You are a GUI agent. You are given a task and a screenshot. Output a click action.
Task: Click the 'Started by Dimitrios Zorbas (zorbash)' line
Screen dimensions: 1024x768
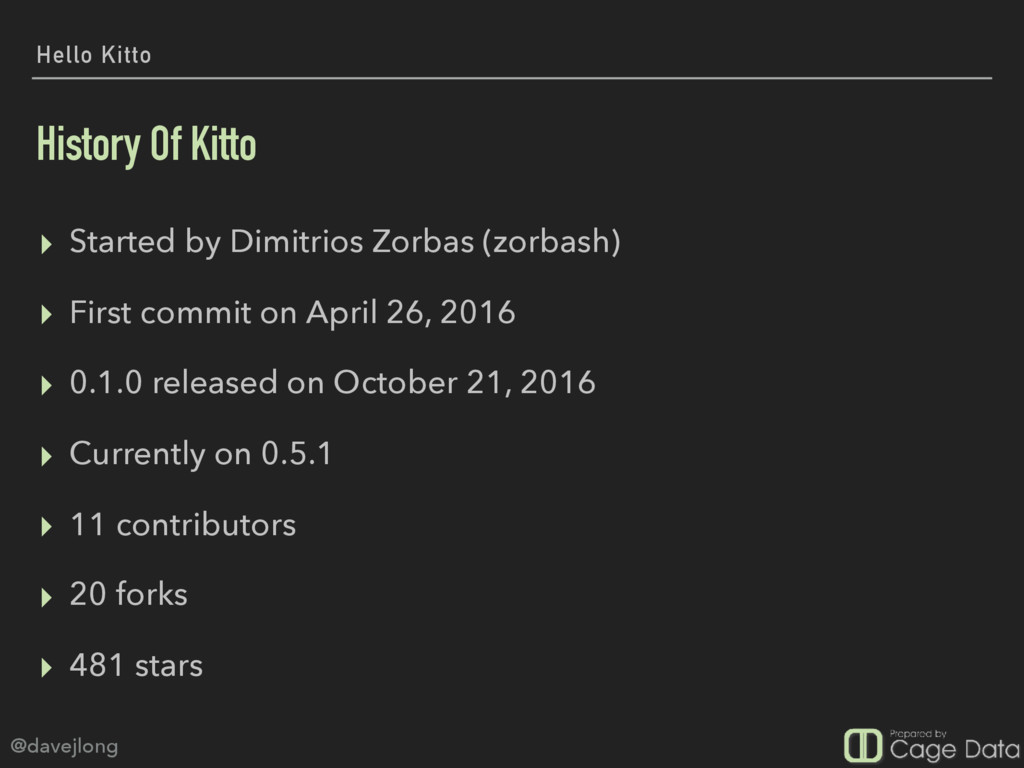(345, 242)
